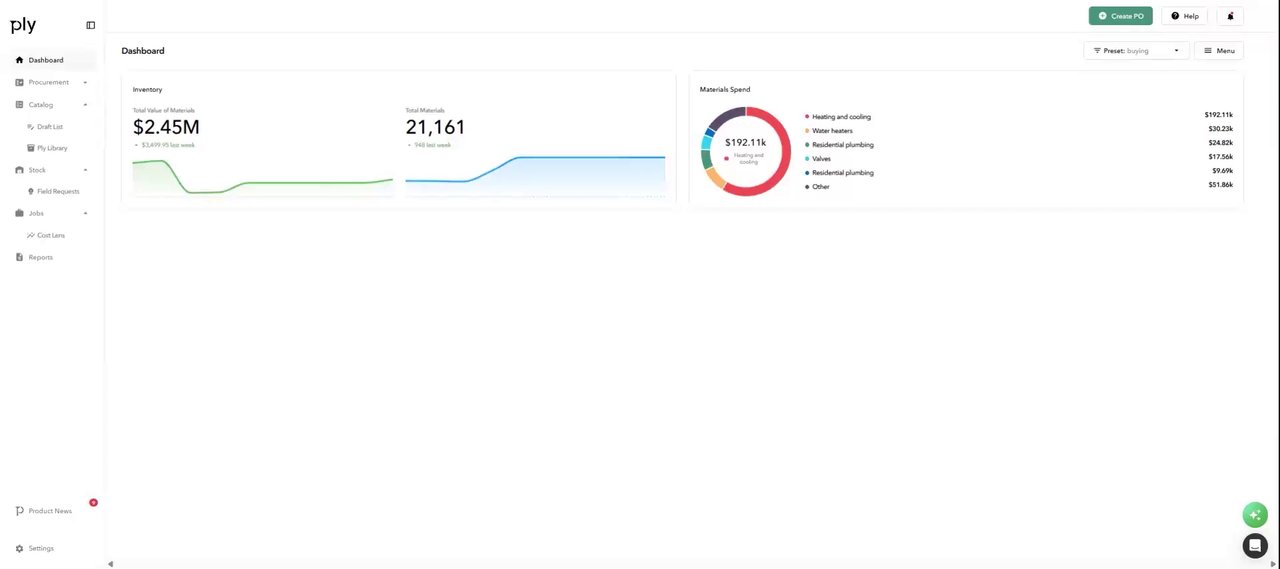Open Draft List under Catalog
The image size is (1280, 569).
50,127
